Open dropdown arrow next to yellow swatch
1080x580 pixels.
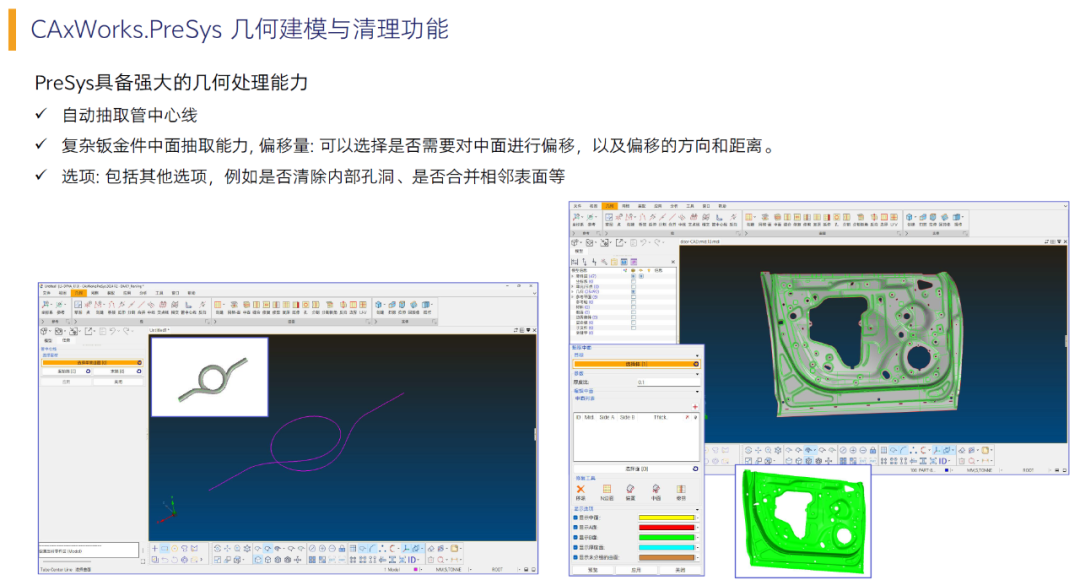tap(698, 517)
